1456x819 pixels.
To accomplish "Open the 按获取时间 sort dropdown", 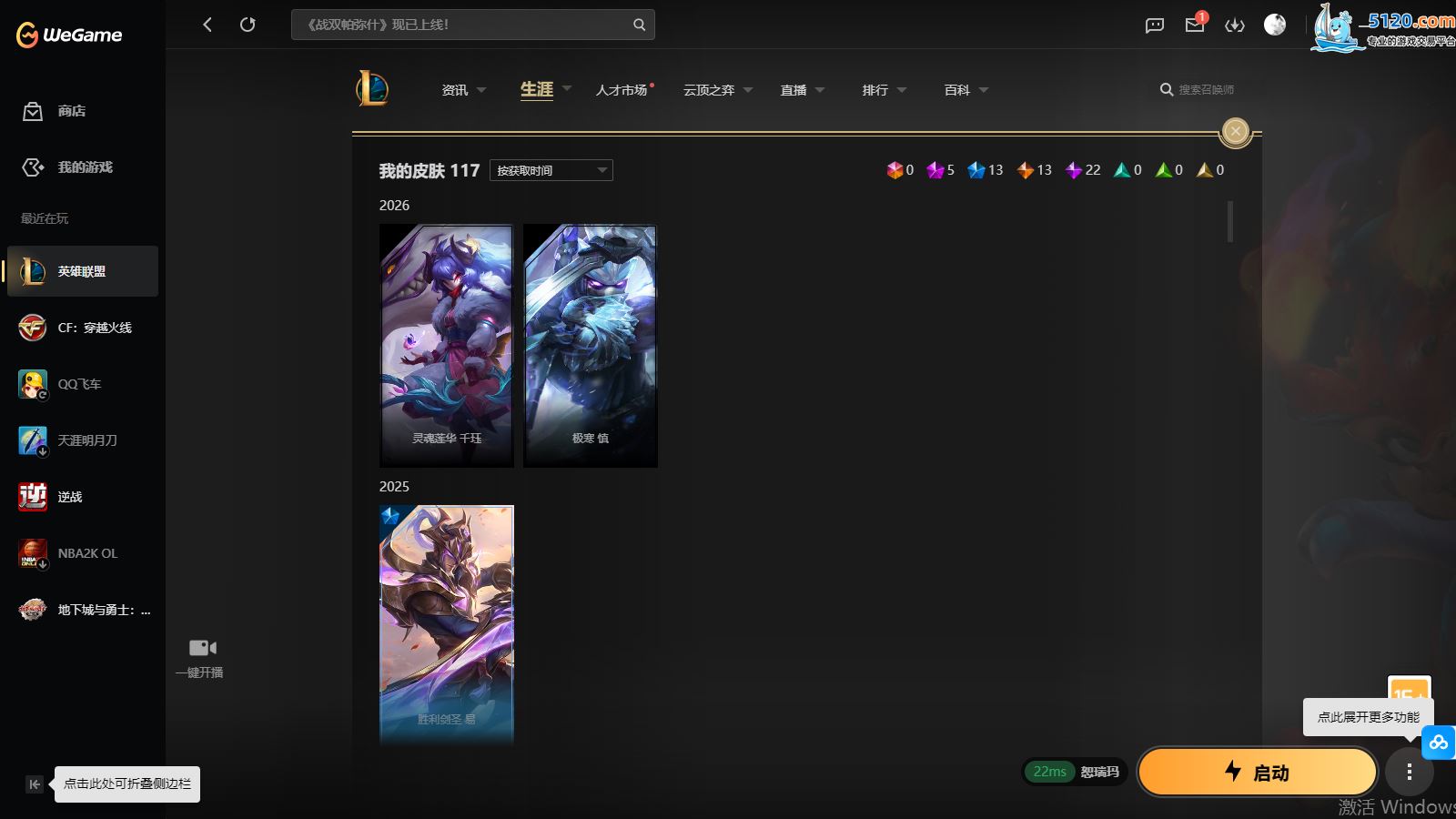I will click(551, 170).
